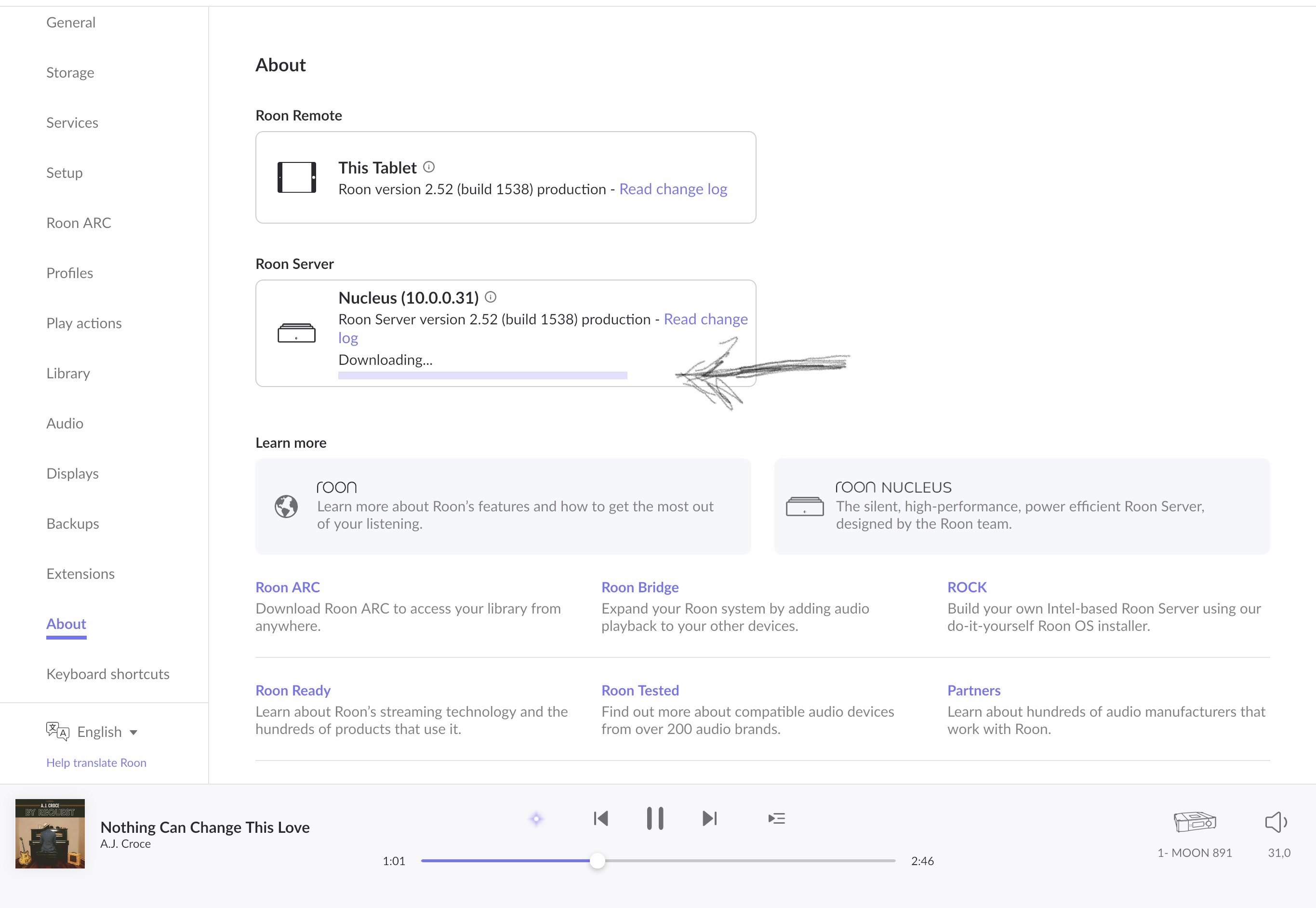Open the play queue
Screen dimensions: 1316x908
click(776, 819)
